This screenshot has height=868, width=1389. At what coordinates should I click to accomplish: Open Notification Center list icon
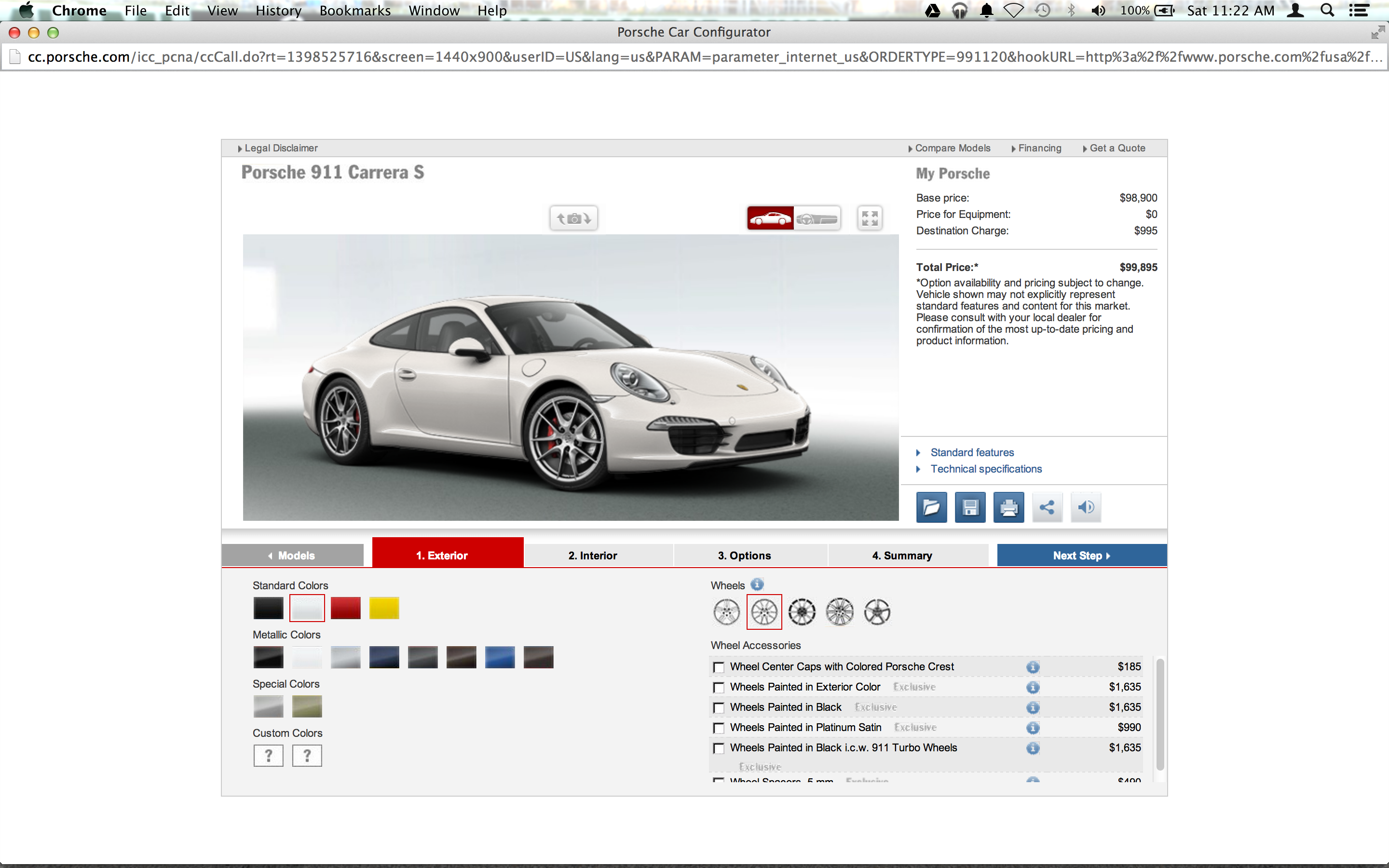(1359, 10)
